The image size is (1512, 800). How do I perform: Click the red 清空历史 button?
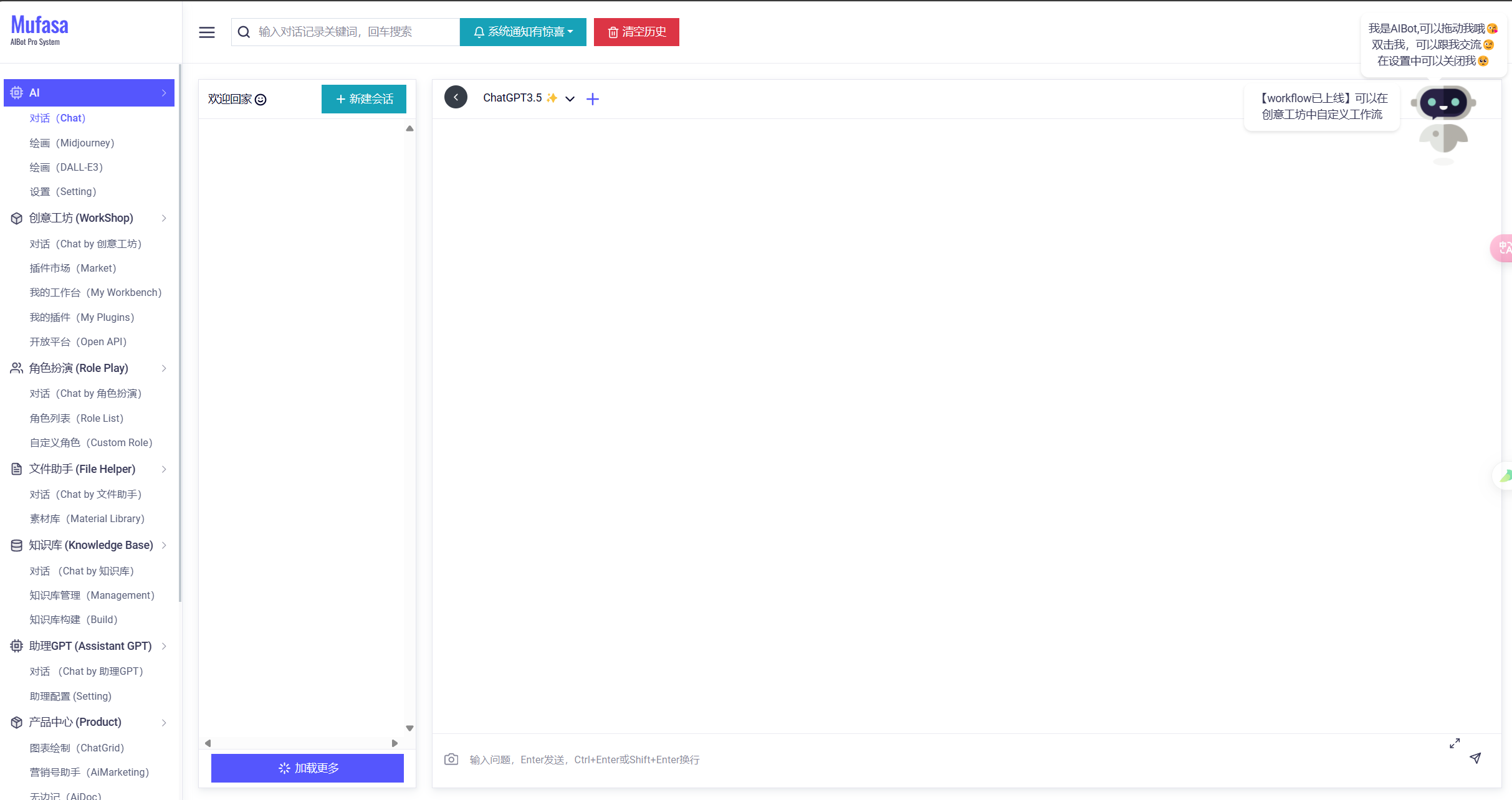click(x=636, y=32)
